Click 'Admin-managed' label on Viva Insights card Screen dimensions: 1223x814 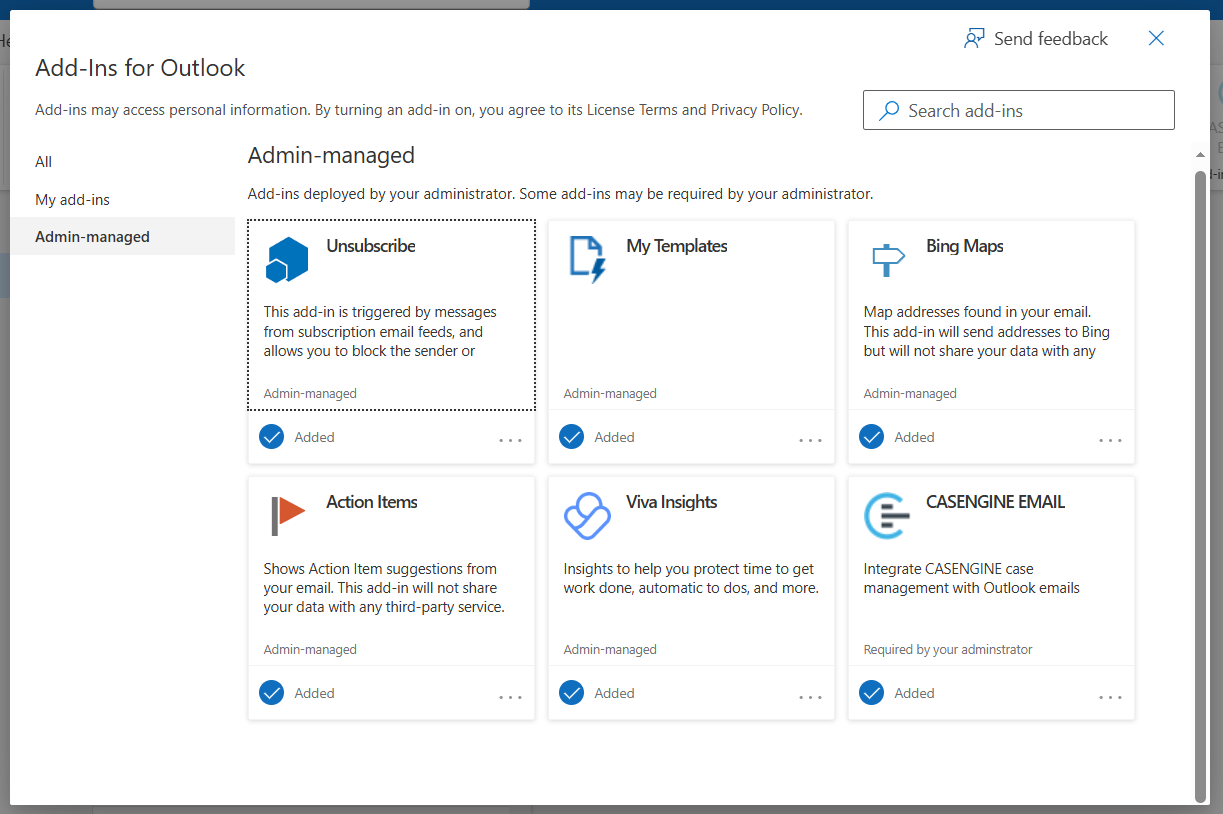610,650
